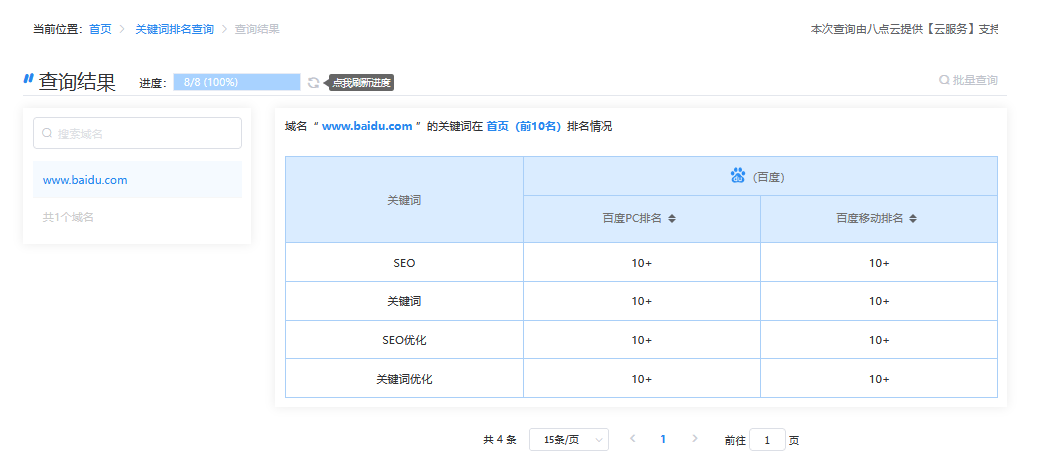Click the page jump number input
The width and height of the screenshot is (1043, 464).
(767, 440)
